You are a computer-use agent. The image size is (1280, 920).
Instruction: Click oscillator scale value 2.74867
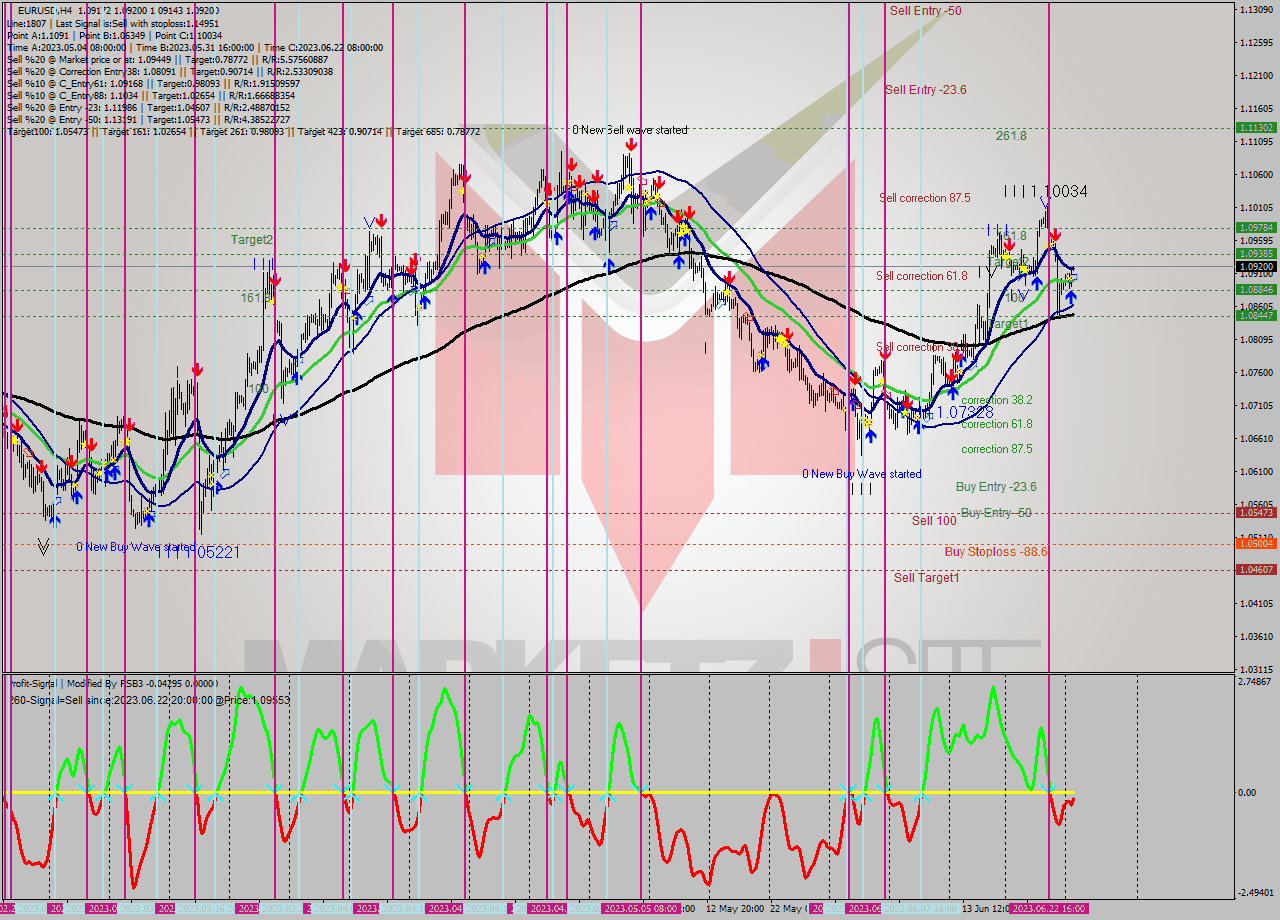coord(1256,681)
